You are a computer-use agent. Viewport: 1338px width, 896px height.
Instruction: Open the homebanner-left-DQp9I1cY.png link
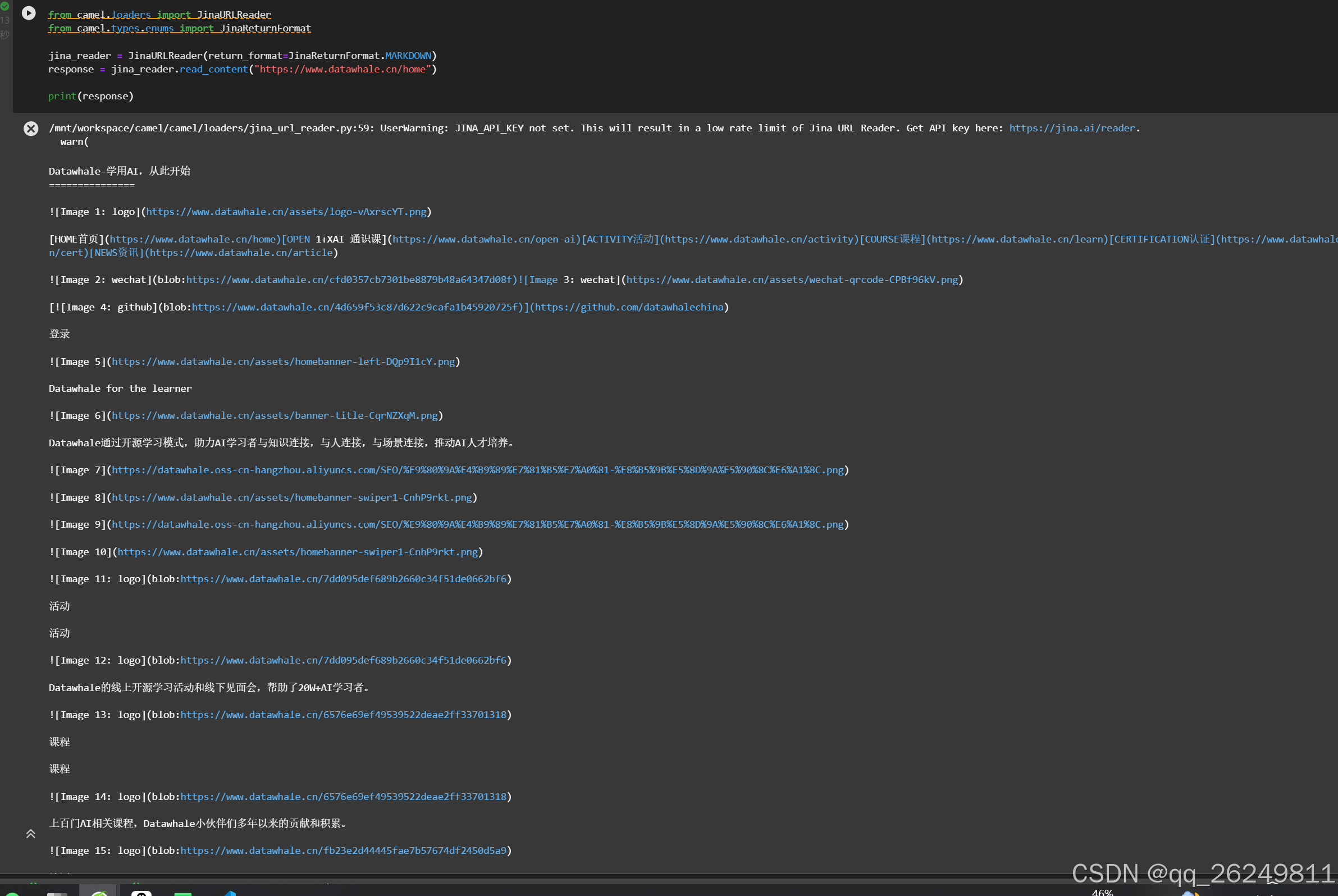284,361
